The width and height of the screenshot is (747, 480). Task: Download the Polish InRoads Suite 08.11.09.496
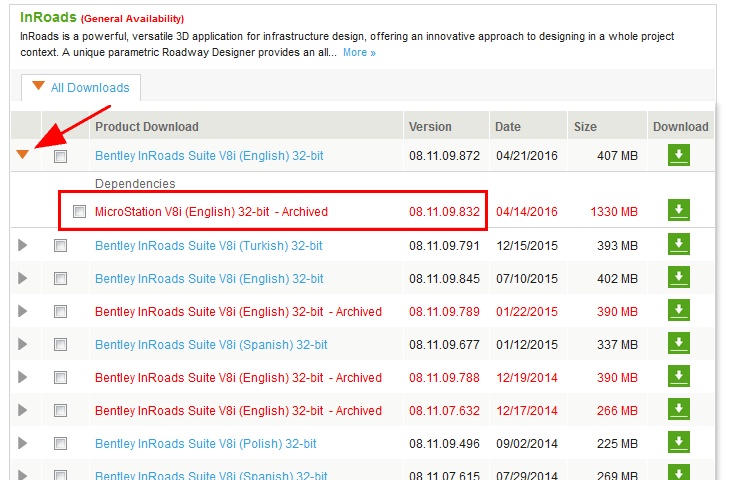click(678, 442)
